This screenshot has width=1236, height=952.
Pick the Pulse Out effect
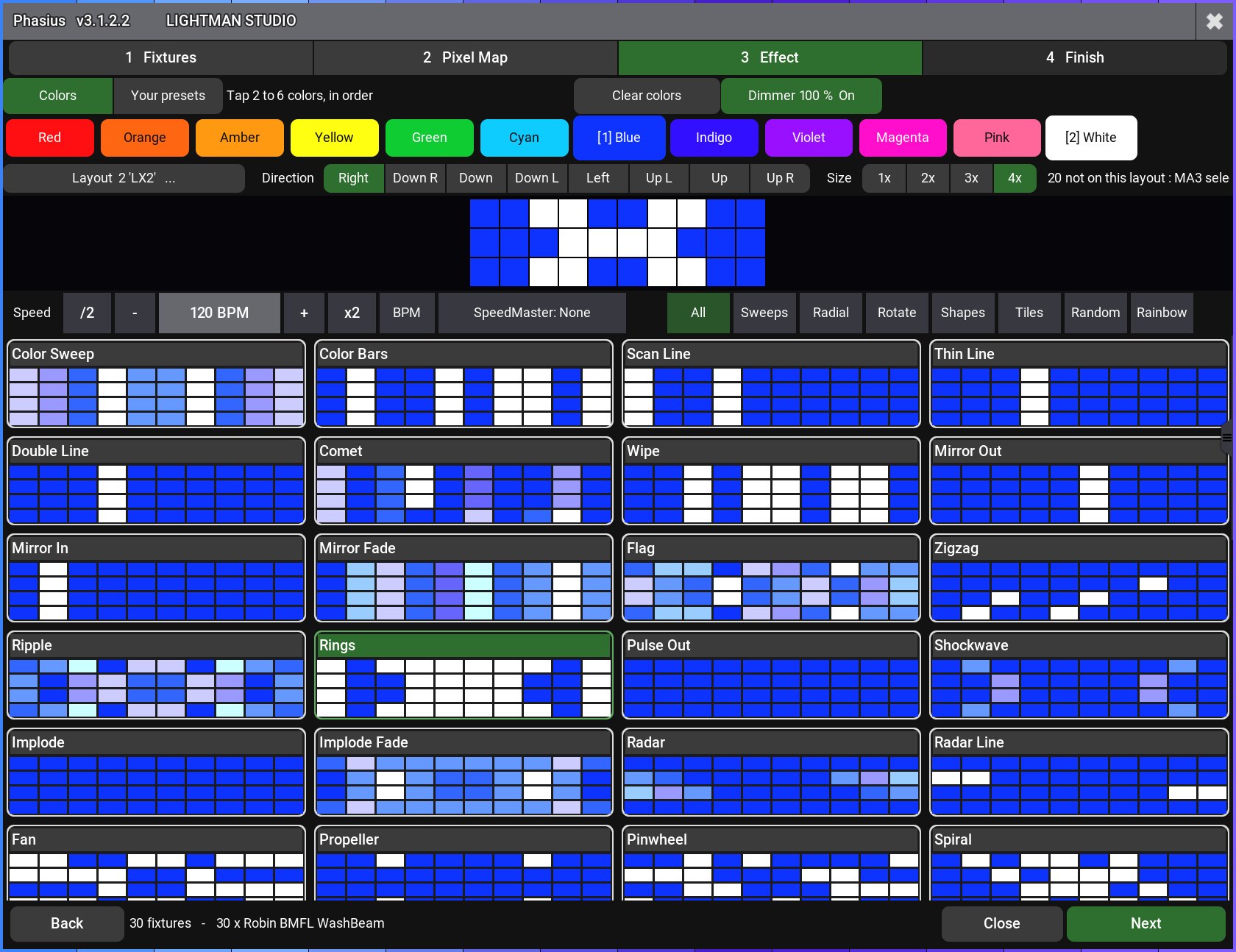pos(771,675)
